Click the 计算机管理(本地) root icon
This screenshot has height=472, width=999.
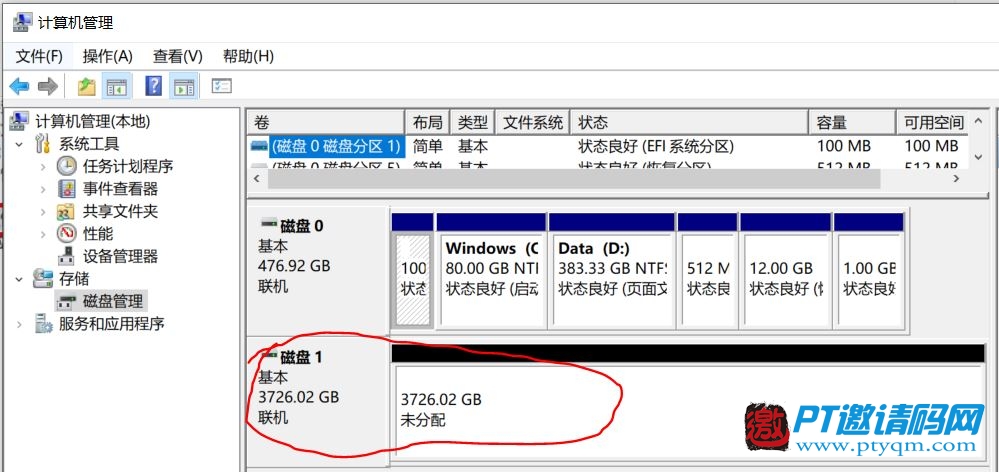coord(20,120)
